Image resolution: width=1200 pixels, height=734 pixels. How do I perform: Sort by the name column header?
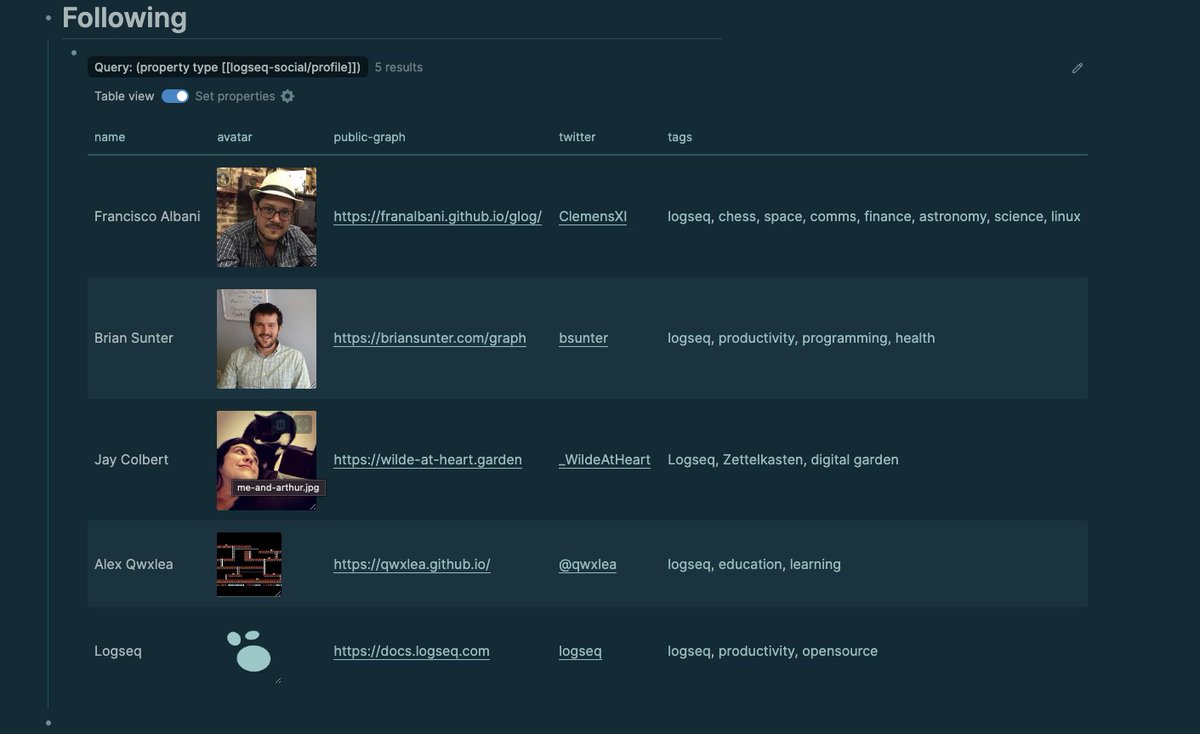click(110, 137)
